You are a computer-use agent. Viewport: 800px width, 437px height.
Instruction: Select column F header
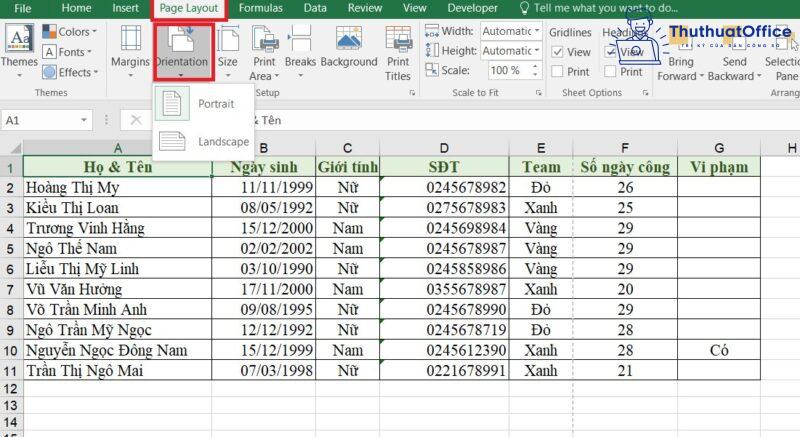[x=625, y=148]
